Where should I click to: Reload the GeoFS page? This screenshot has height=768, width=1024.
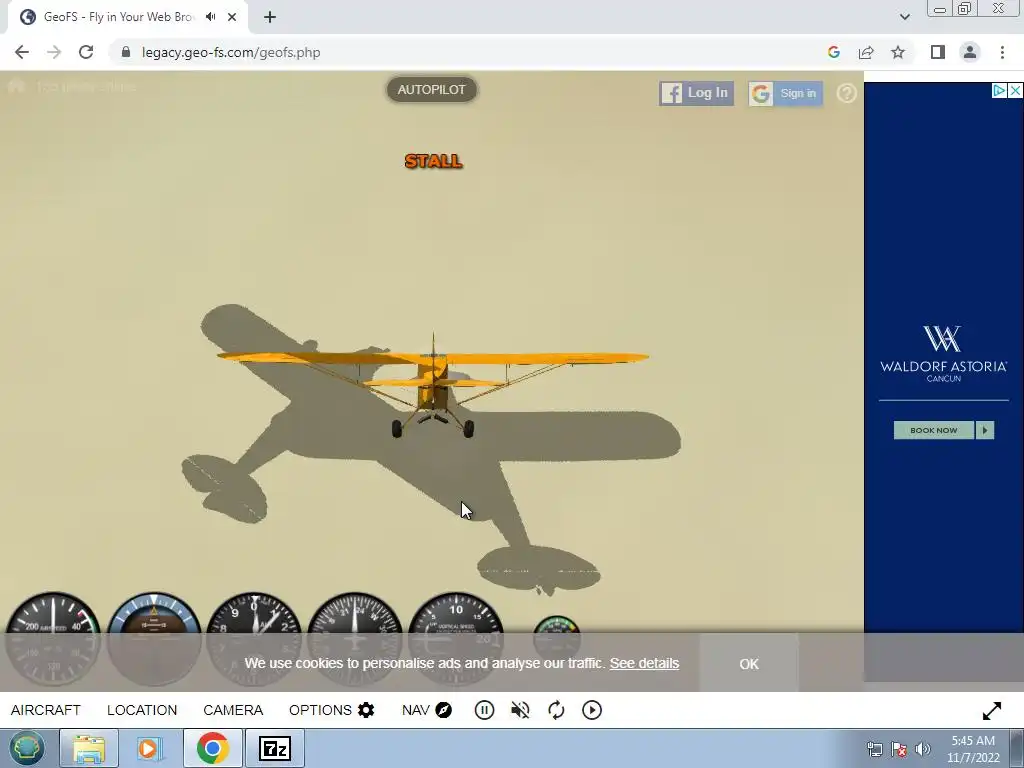(86, 52)
